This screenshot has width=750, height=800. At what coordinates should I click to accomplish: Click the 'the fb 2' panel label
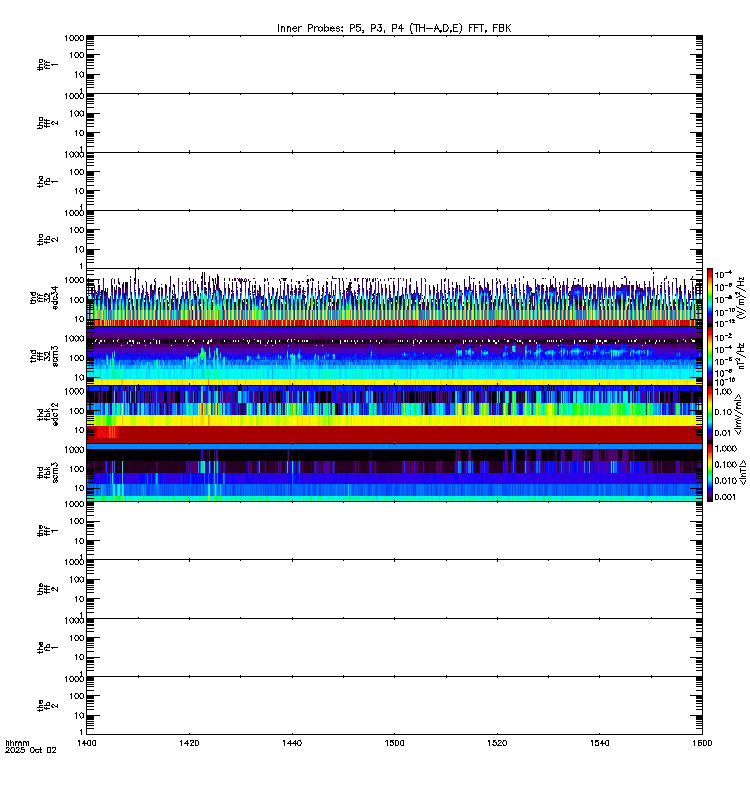(x=47, y=706)
